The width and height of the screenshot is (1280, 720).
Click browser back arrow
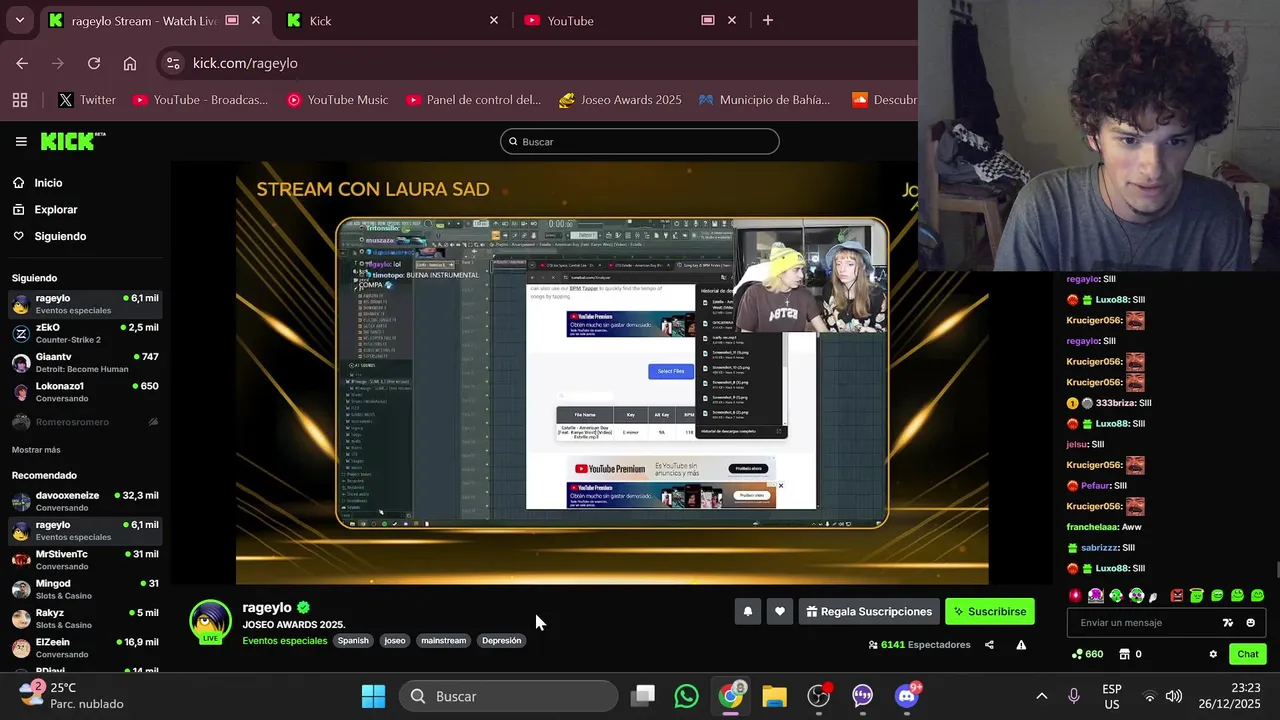coord(22,63)
